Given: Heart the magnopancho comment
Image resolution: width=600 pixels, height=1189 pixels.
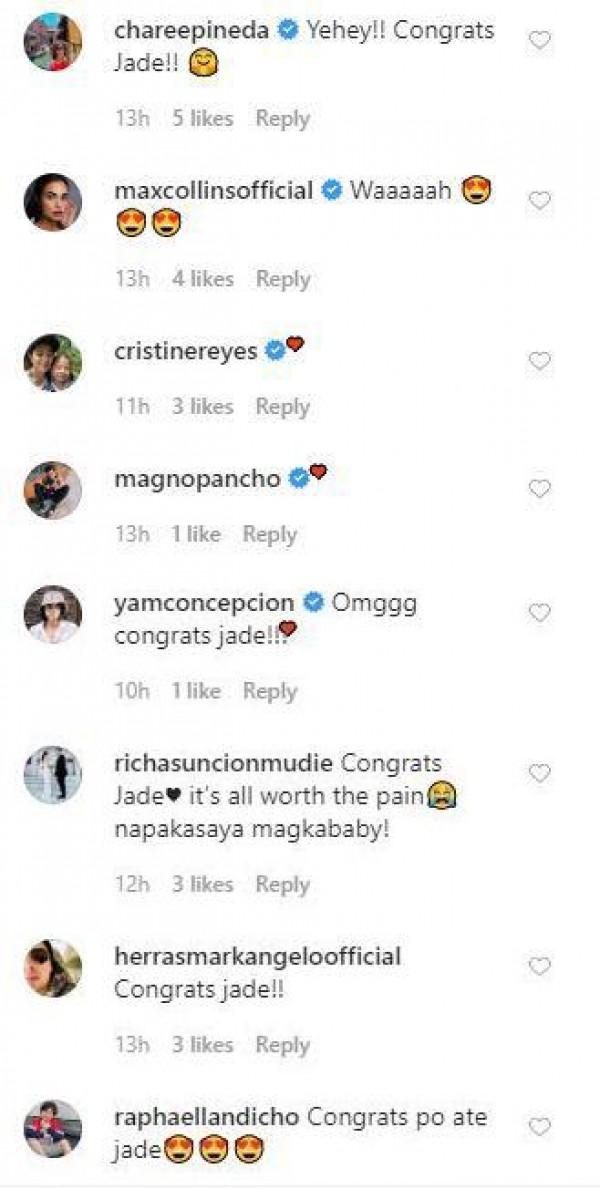Looking at the screenshot, I should [x=539, y=489].
